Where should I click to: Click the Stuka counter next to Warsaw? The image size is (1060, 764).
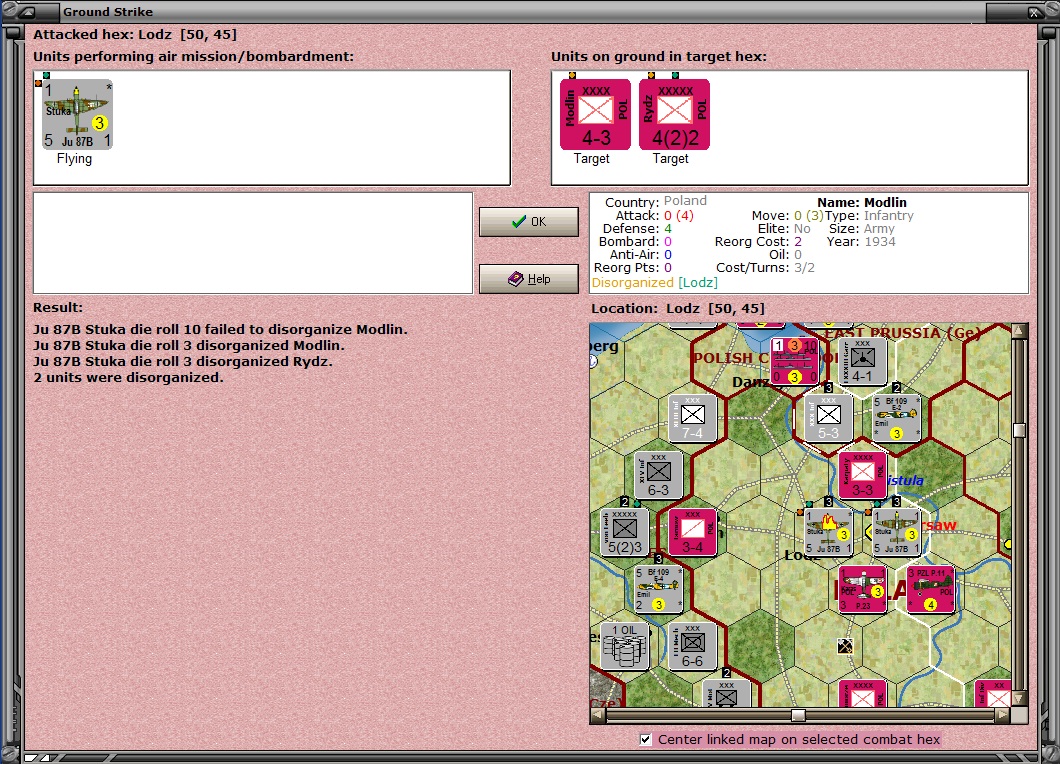896,532
